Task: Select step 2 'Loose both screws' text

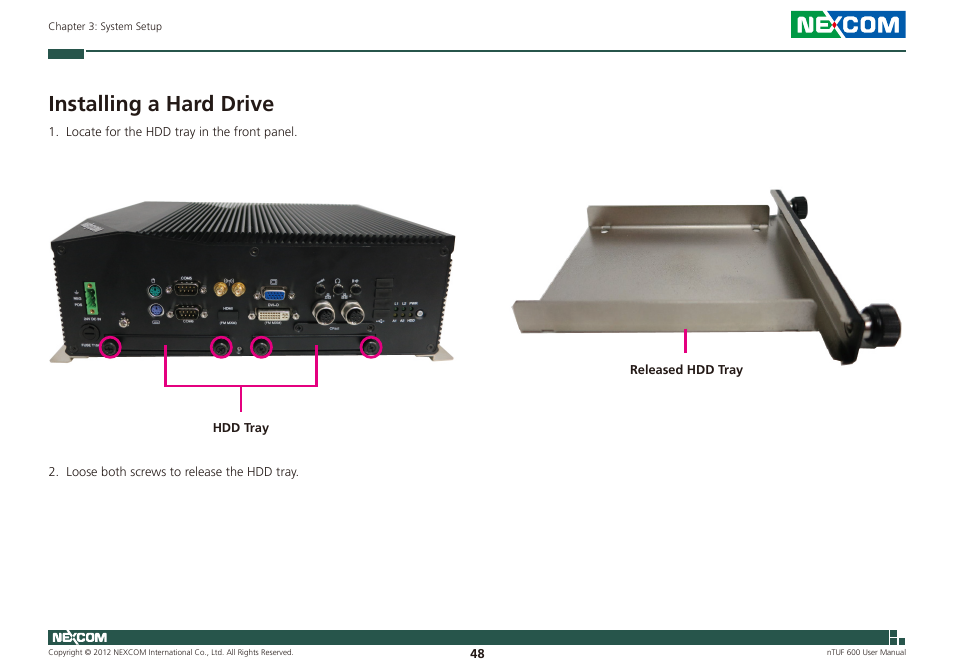Action: point(173,471)
